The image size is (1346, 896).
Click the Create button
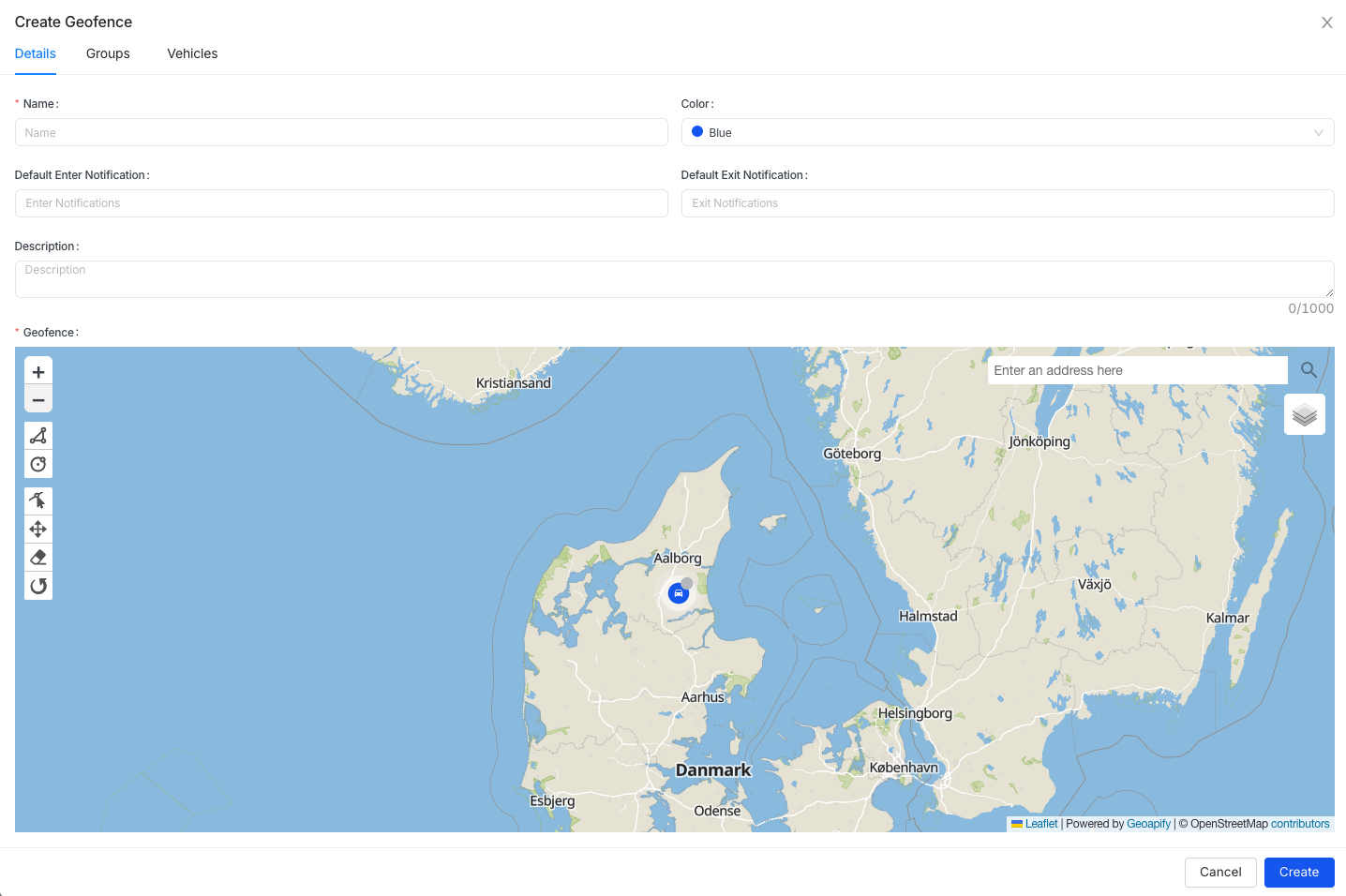coord(1299,872)
